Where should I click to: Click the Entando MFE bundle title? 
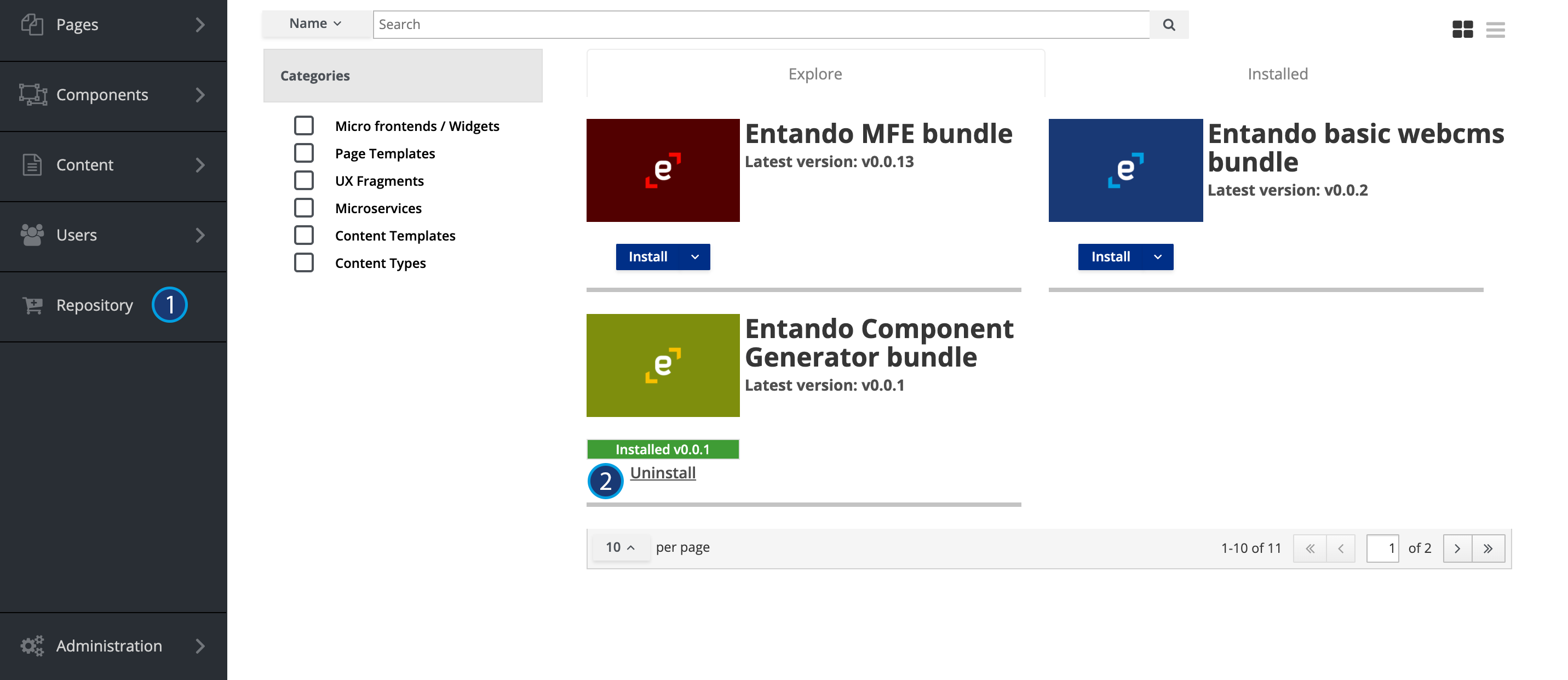coord(878,133)
